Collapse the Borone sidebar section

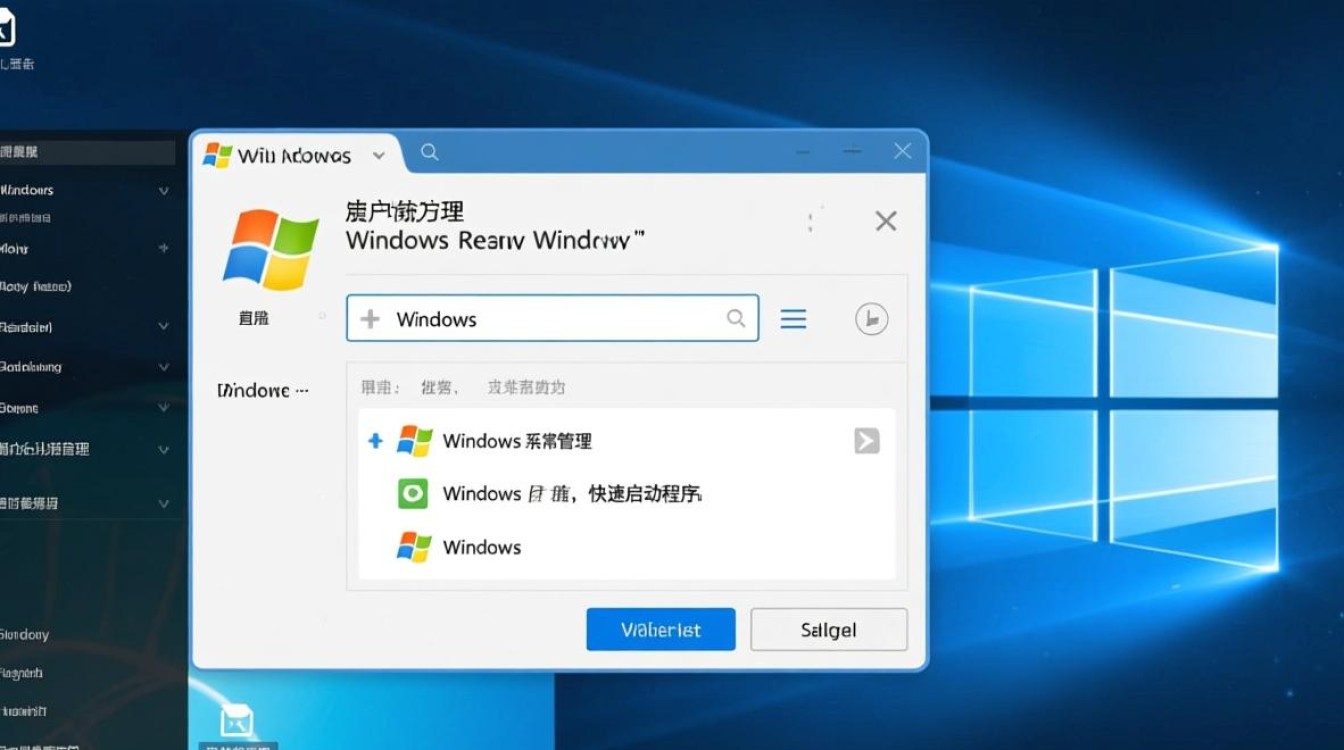pos(163,408)
